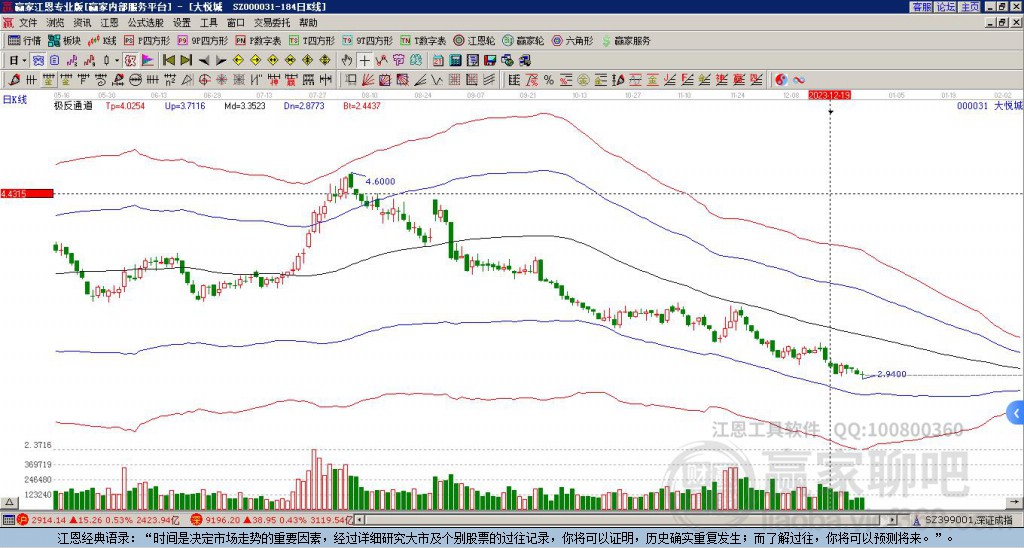Expand the candlestick style dropdown arrow
The height and width of the screenshot is (548, 1024).
pyautogui.click(x=117, y=61)
